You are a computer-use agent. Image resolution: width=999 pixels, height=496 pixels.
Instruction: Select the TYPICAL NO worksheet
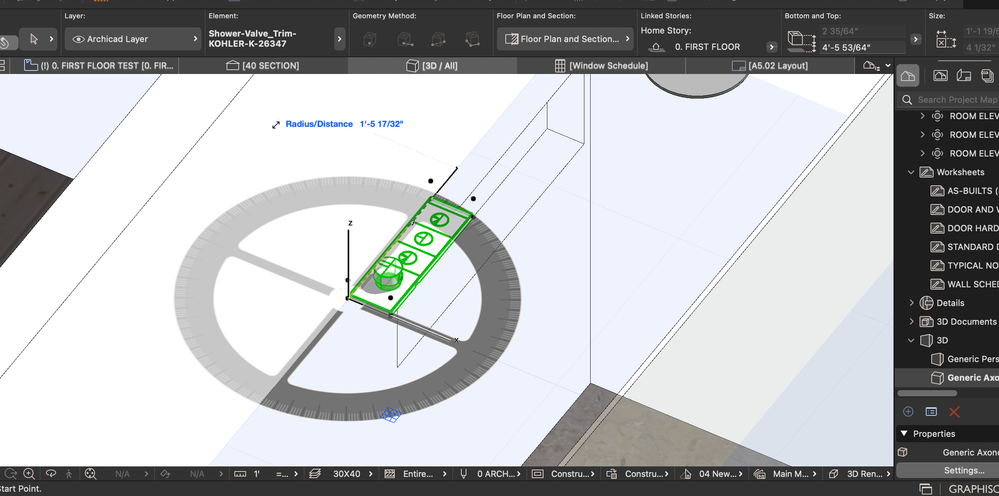(963, 266)
